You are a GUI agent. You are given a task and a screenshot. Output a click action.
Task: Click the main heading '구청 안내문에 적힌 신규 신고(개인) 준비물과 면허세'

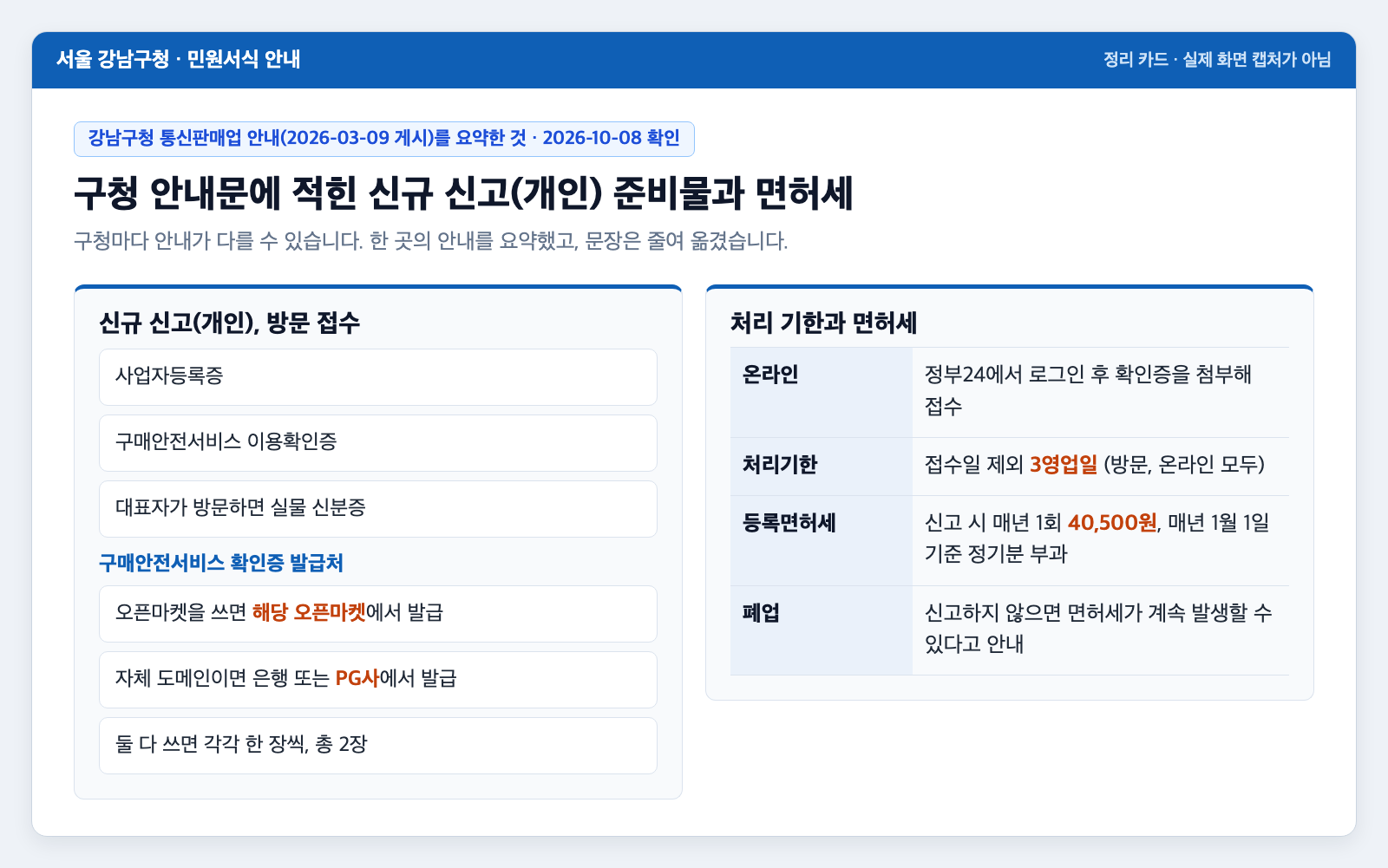(x=464, y=193)
